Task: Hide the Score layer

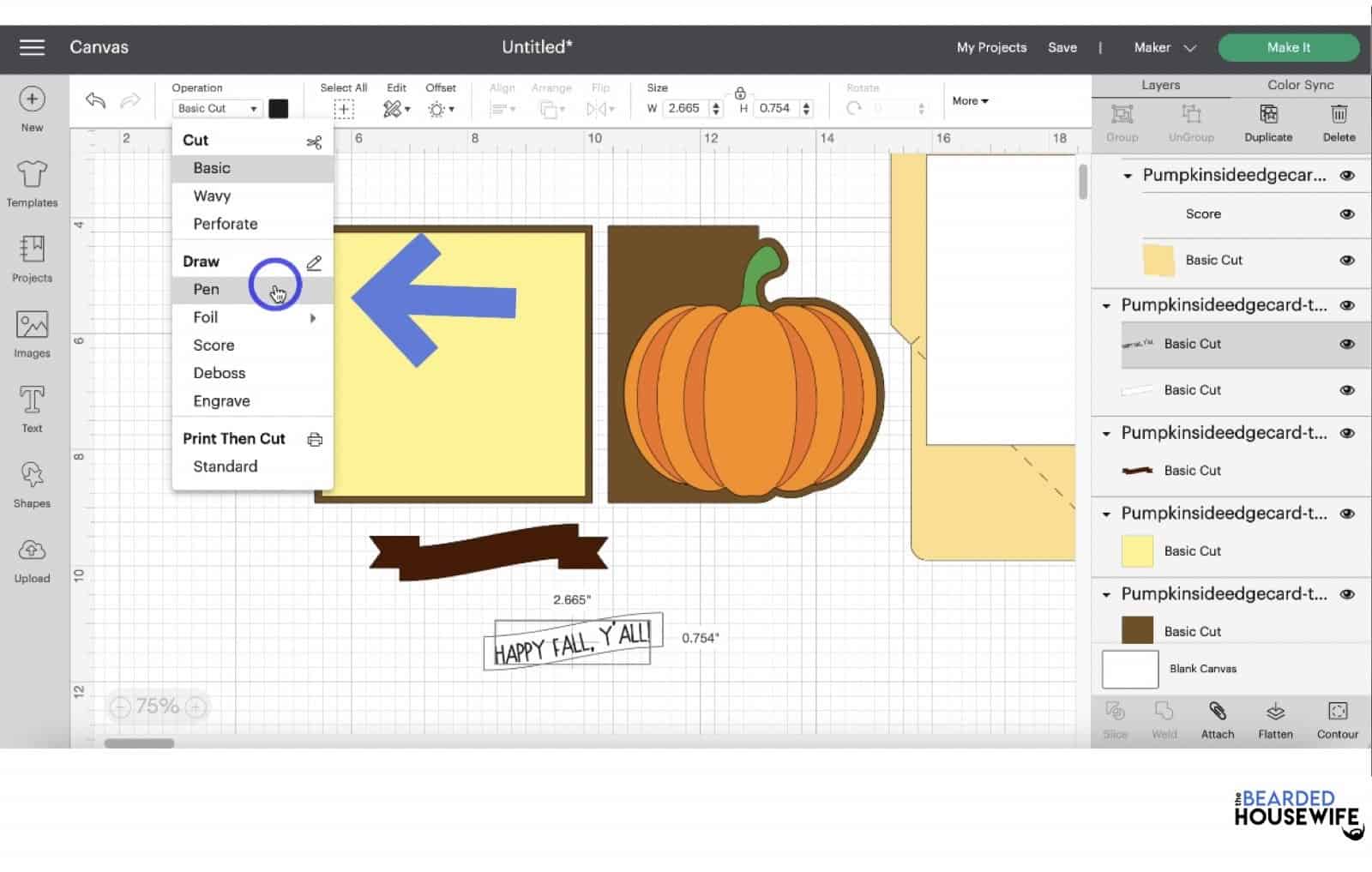Action: [x=1347, y=213]
